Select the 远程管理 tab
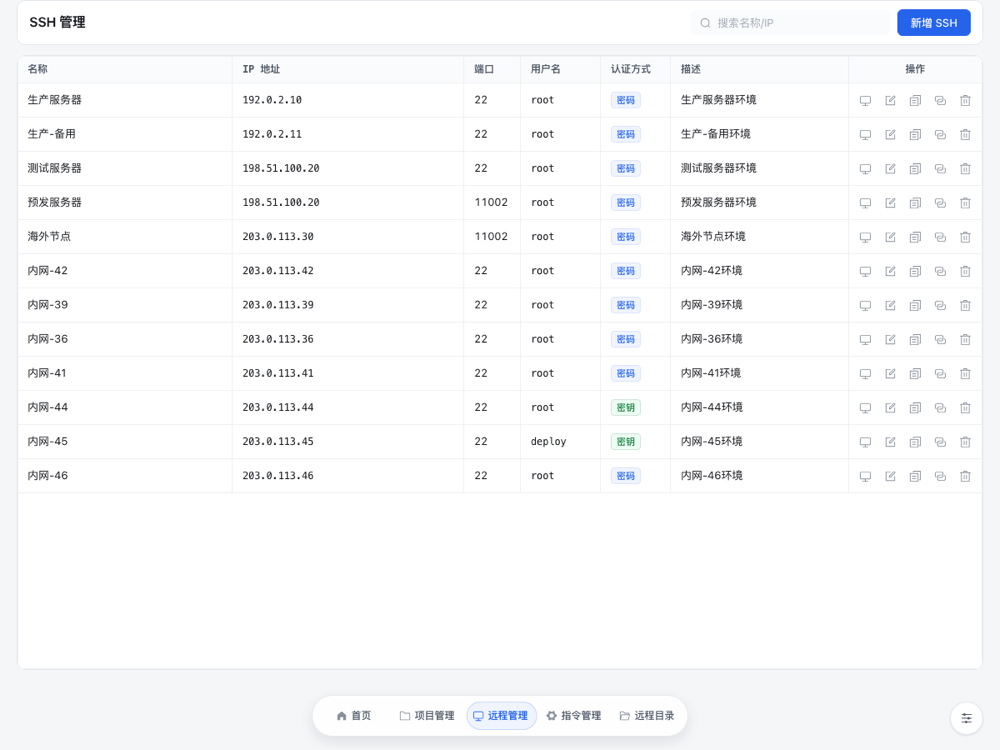The height and width of the screenshot is (750, 1000). pyautogui.click(x=501, y=716)
